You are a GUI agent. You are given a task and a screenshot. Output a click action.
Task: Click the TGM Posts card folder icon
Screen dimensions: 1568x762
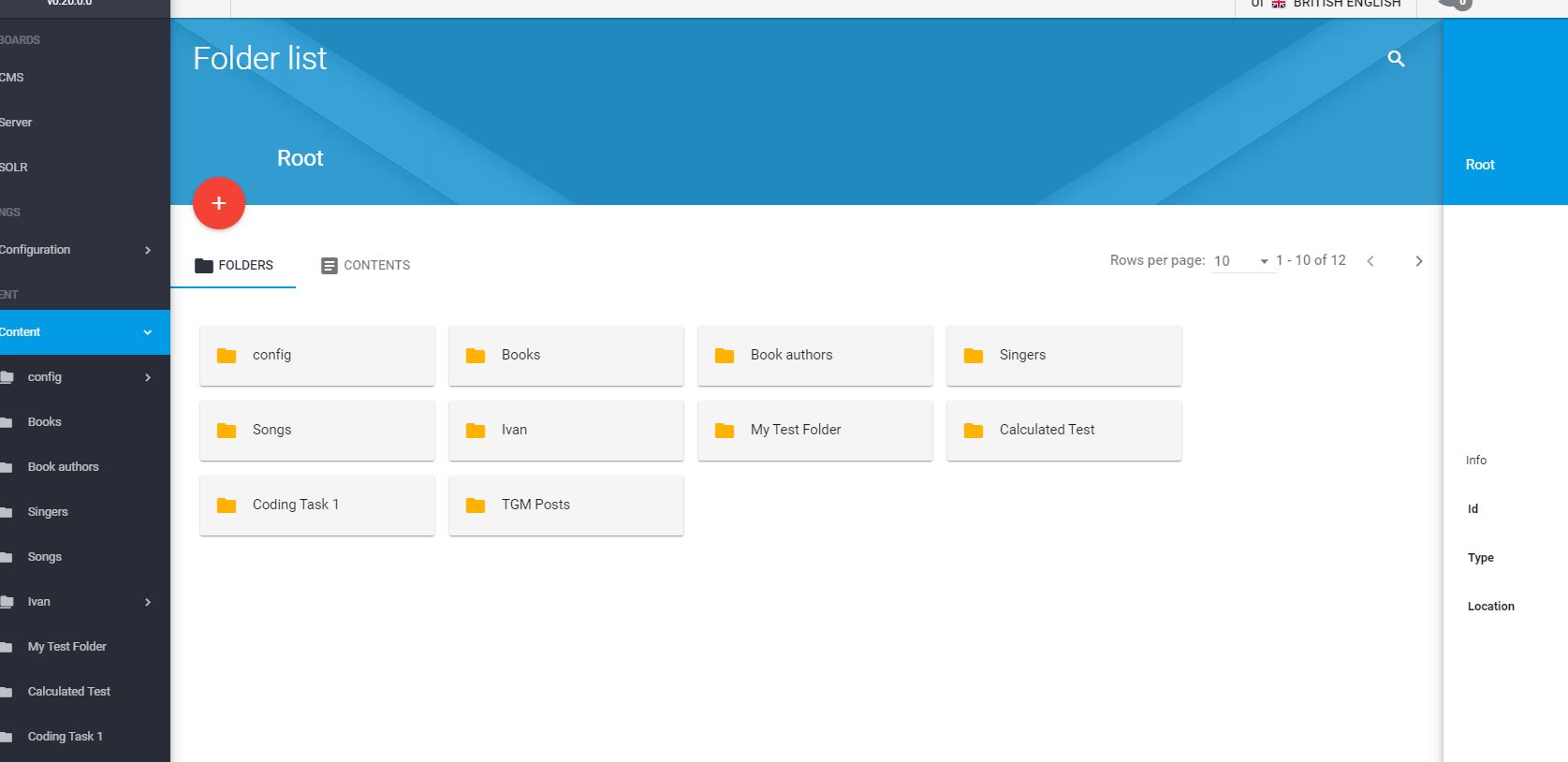click(x=476, y=506)
